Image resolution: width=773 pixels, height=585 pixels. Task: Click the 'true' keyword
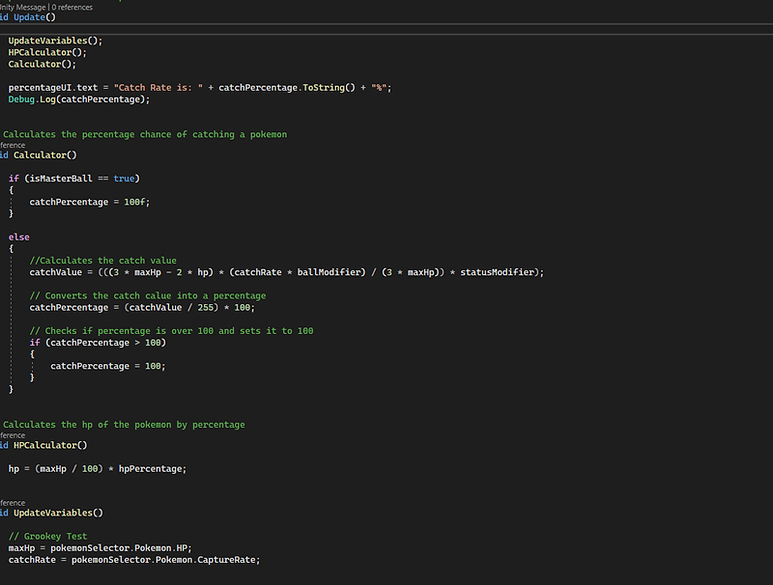pyautogui.click(x=124, y=178)
